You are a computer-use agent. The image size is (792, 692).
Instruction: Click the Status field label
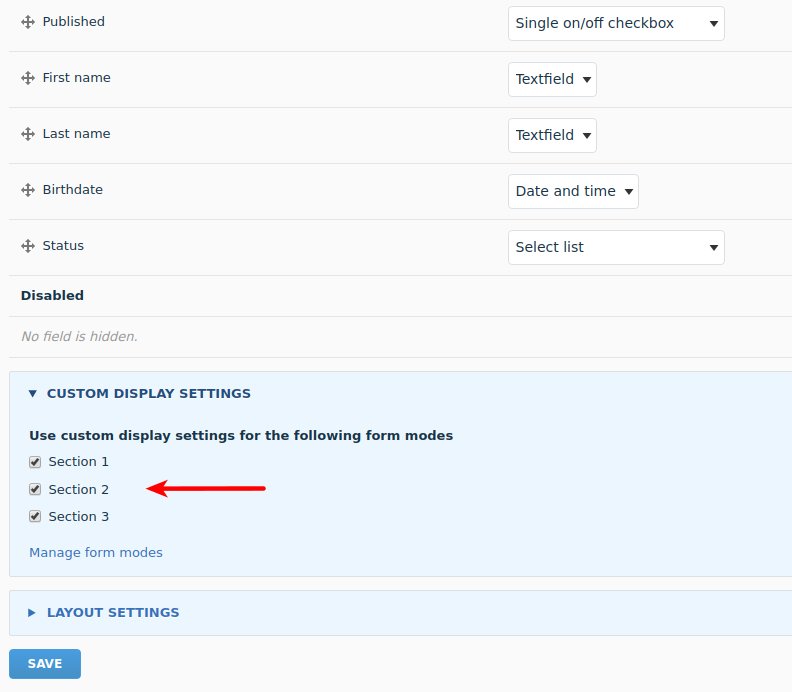pos(63,246)
